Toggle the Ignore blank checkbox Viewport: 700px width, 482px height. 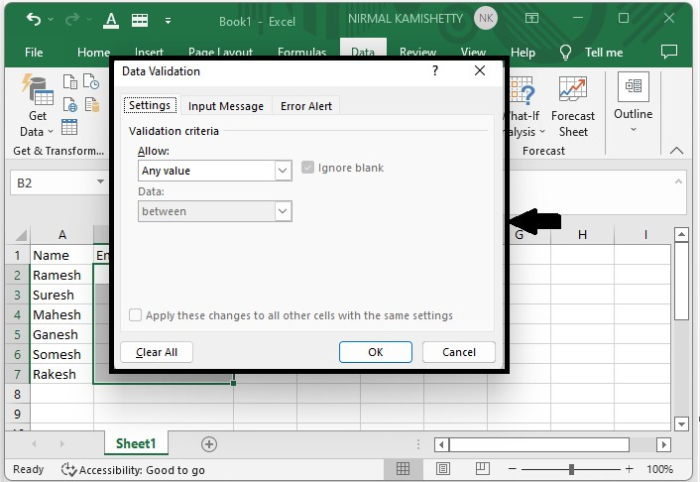308,167
